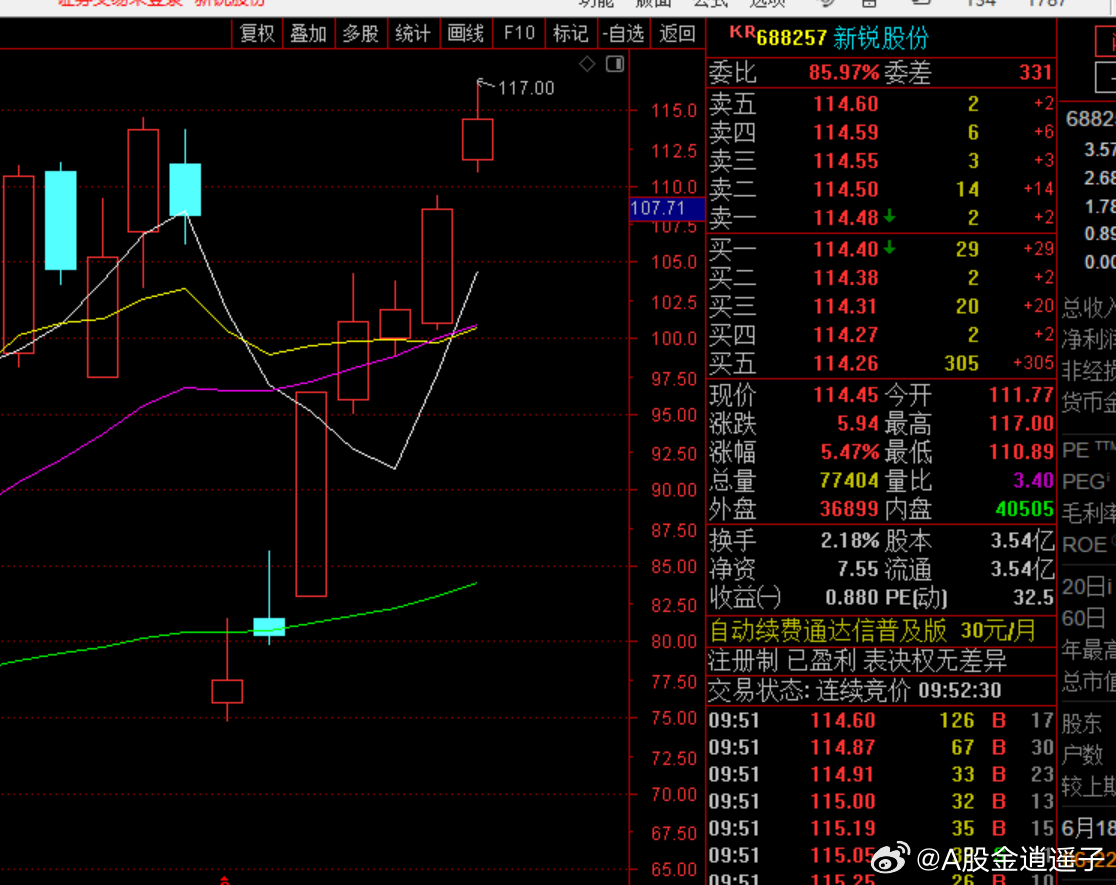The height and width of the screenshot is (885, 1116).
Task: Click the 收益(一) 0.880 value
Action: click(x=851, y=597)
